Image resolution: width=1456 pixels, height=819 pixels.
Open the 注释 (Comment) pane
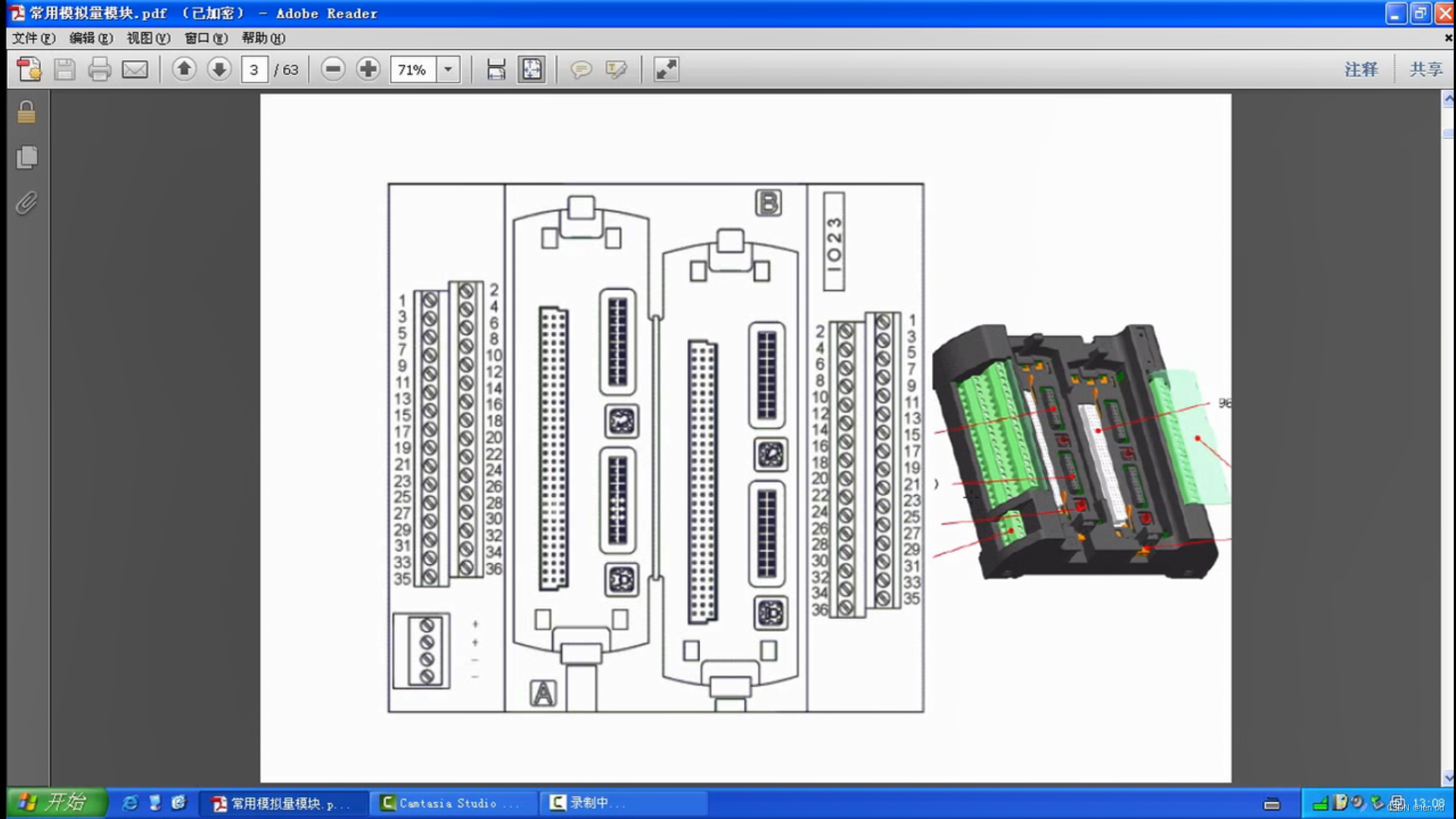click(1360, 70)
